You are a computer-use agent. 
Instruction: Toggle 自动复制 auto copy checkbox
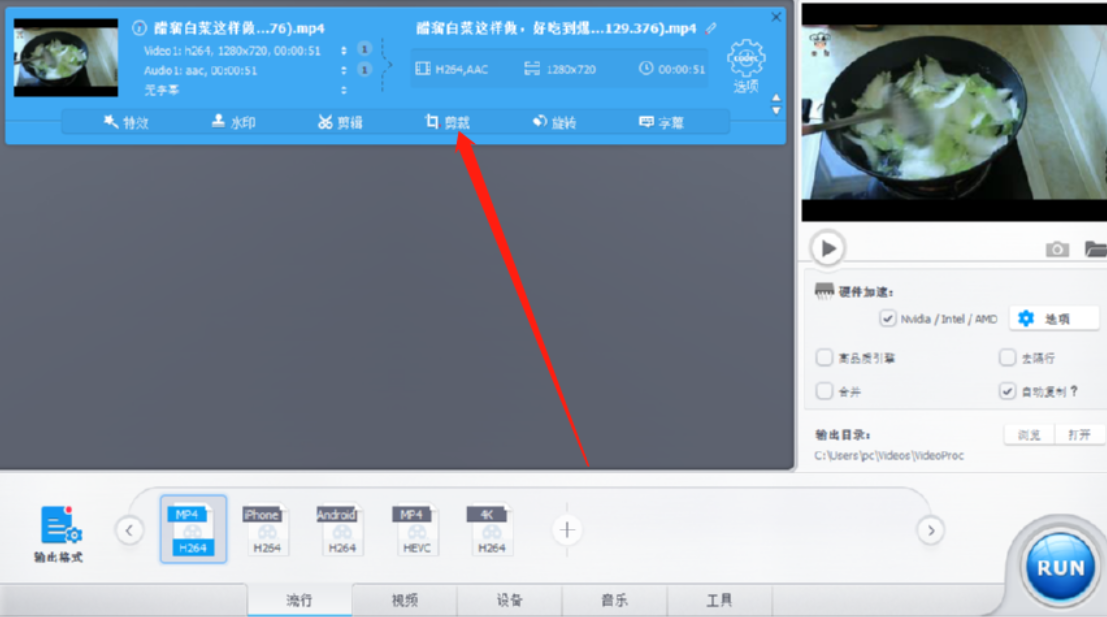tap(1007, 391)
